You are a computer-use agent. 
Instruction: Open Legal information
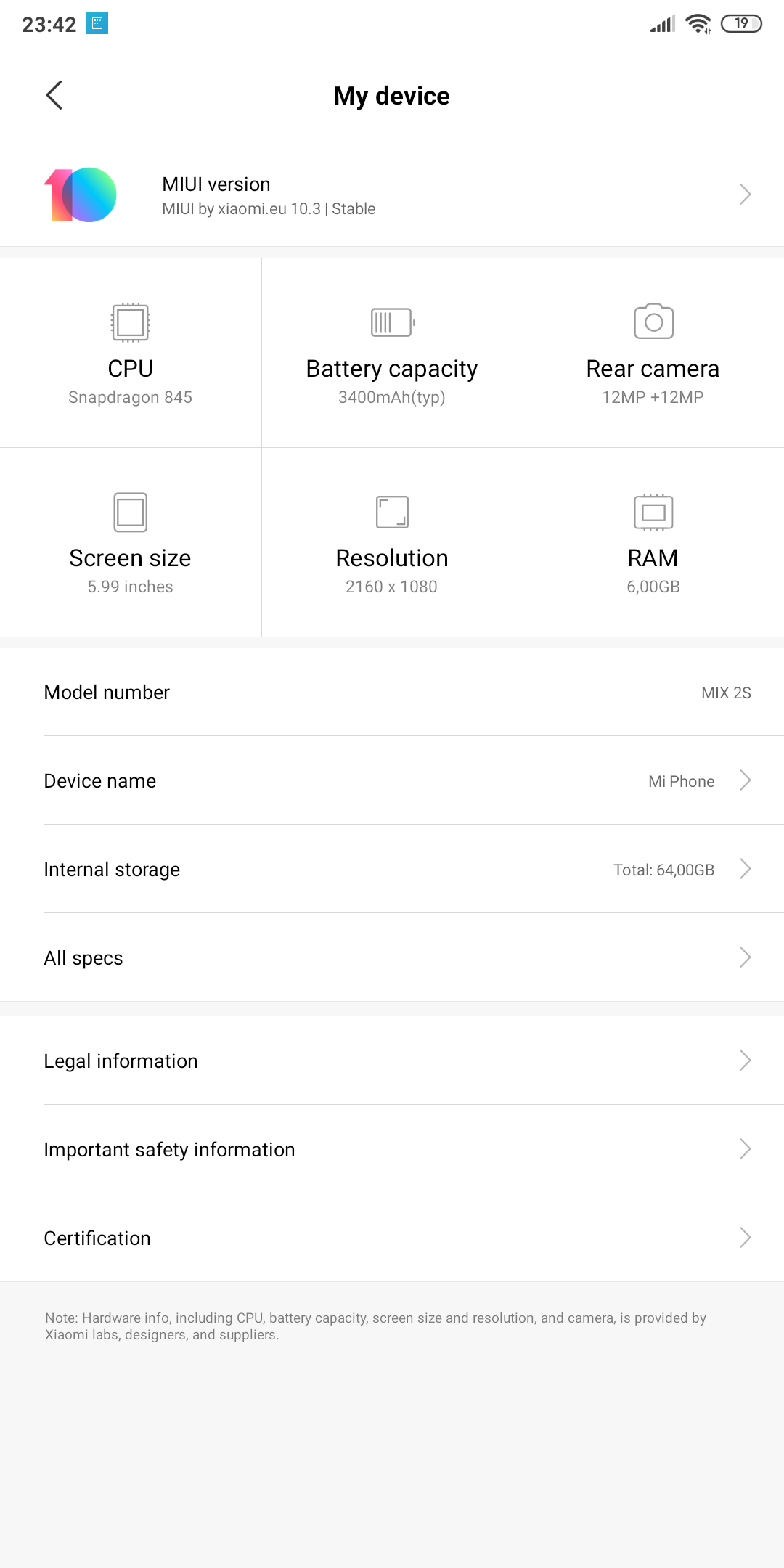click(392, 1061)
